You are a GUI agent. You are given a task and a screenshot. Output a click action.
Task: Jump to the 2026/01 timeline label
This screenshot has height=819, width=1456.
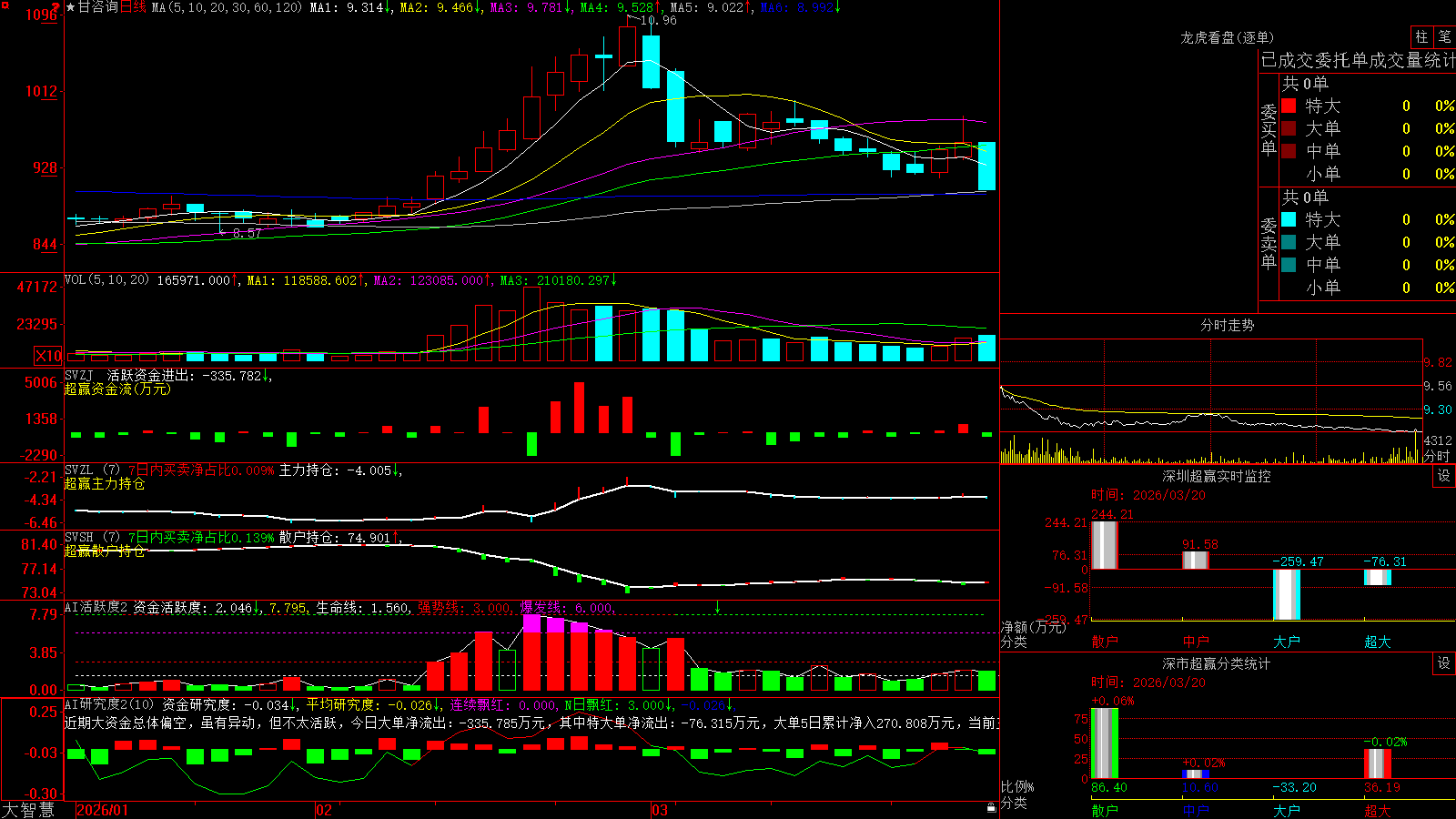tap(103, 810)
